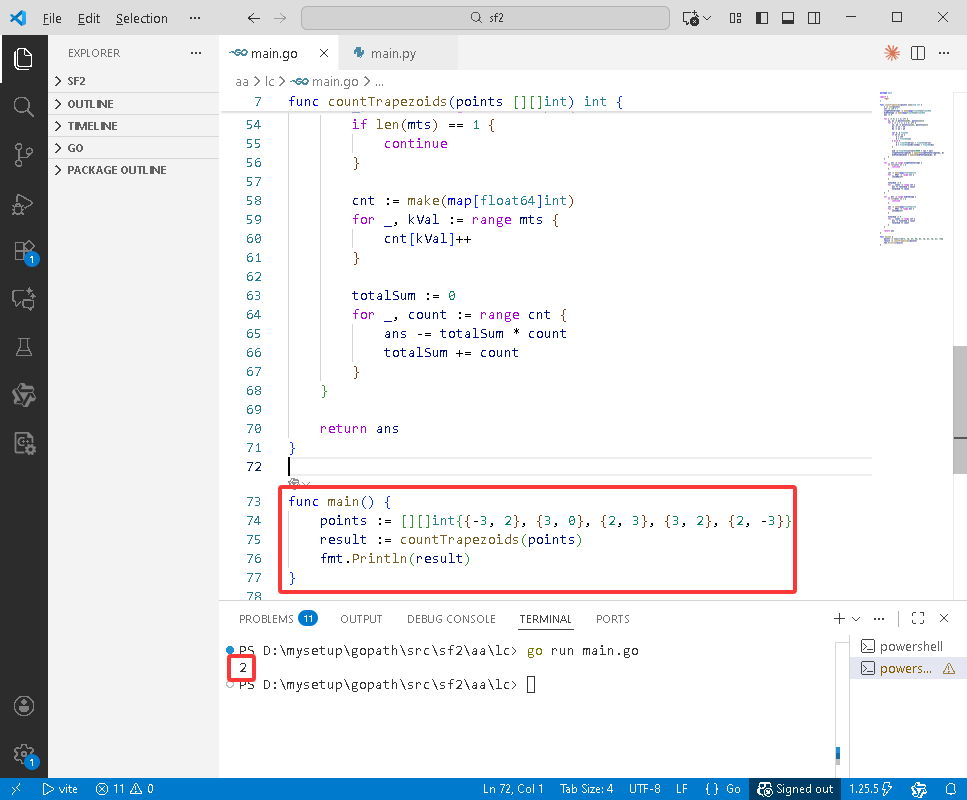Open the Edit menu
967x800 pixels.
89,19
